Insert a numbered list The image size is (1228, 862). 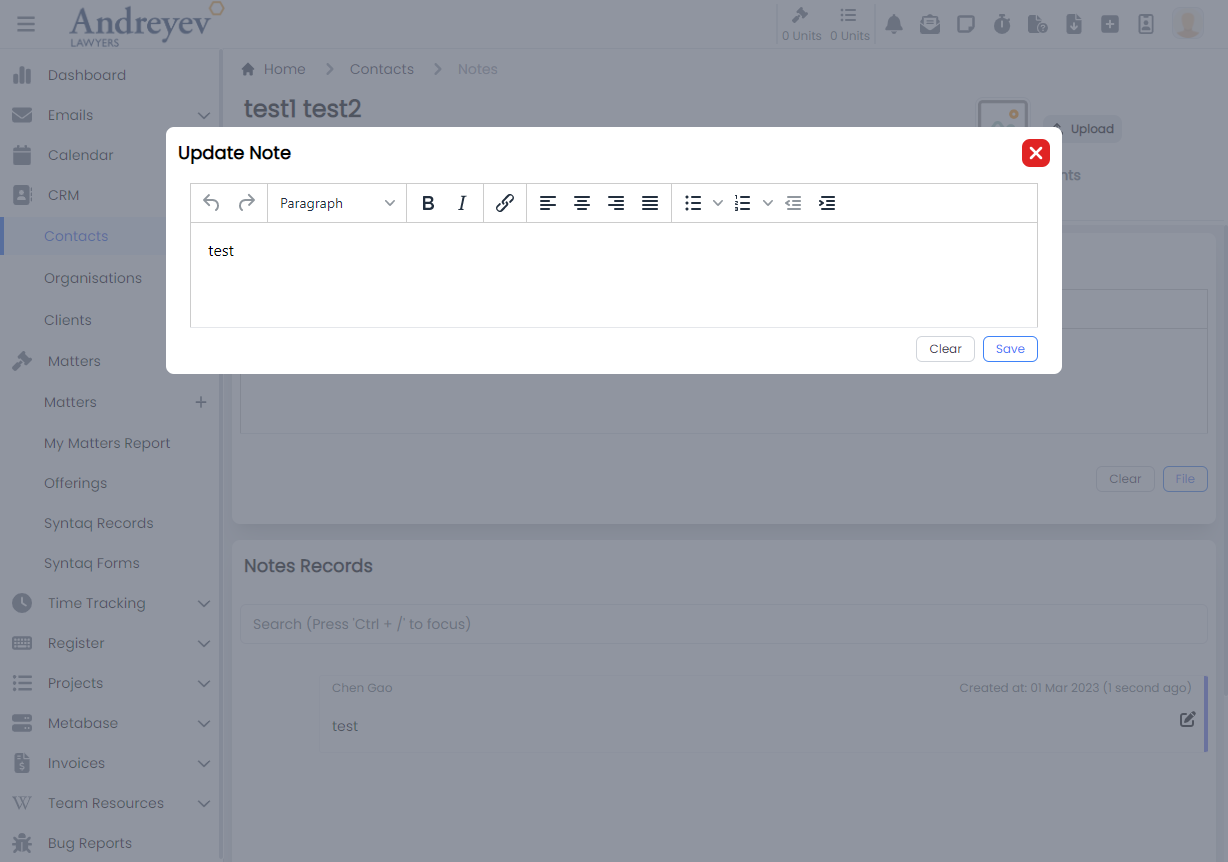(743, 203)
